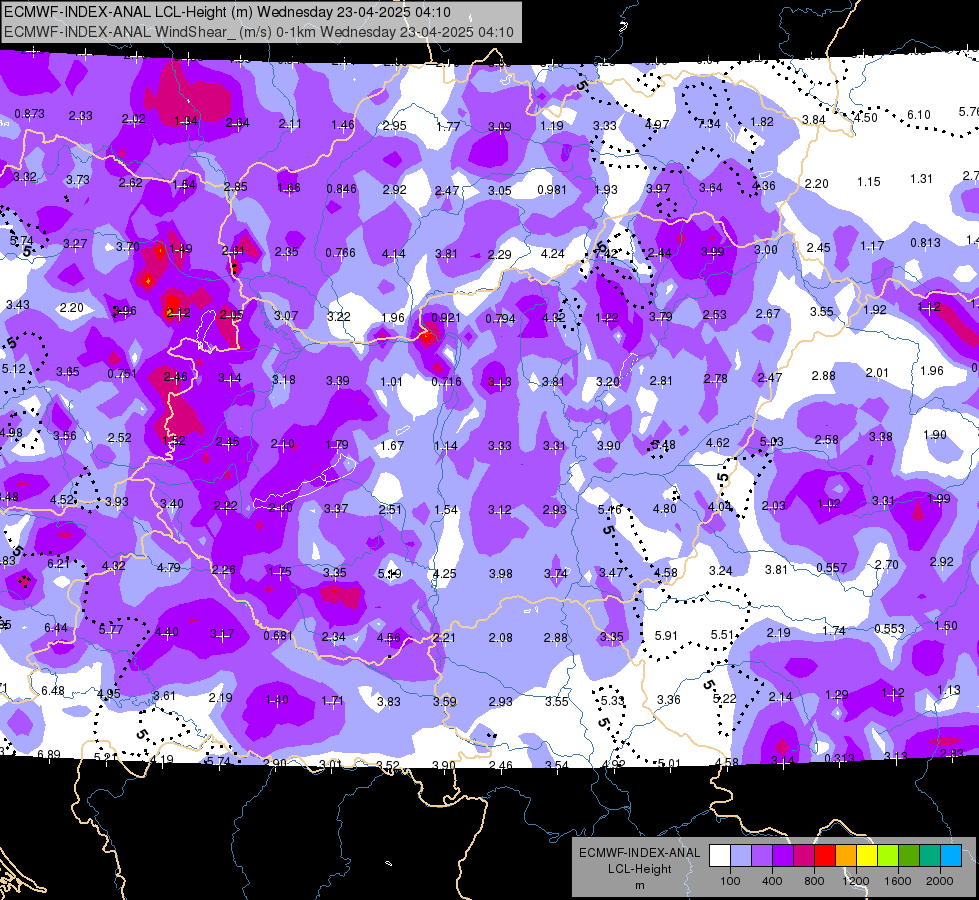Click the wind shear value '5.91'

click(666, 636)
